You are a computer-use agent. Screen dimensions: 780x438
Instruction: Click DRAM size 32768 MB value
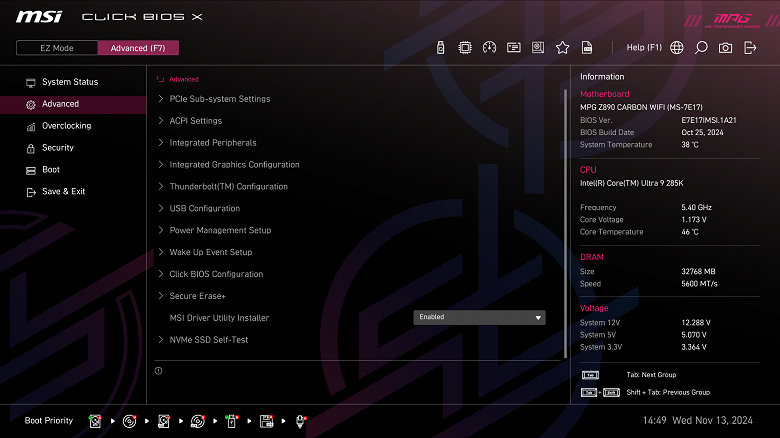coord(698,272)
